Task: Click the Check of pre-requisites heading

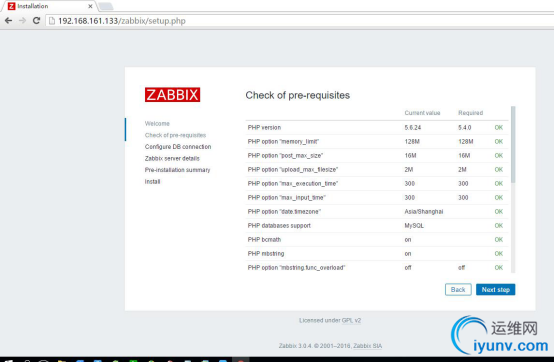Action: coord(297,95)
